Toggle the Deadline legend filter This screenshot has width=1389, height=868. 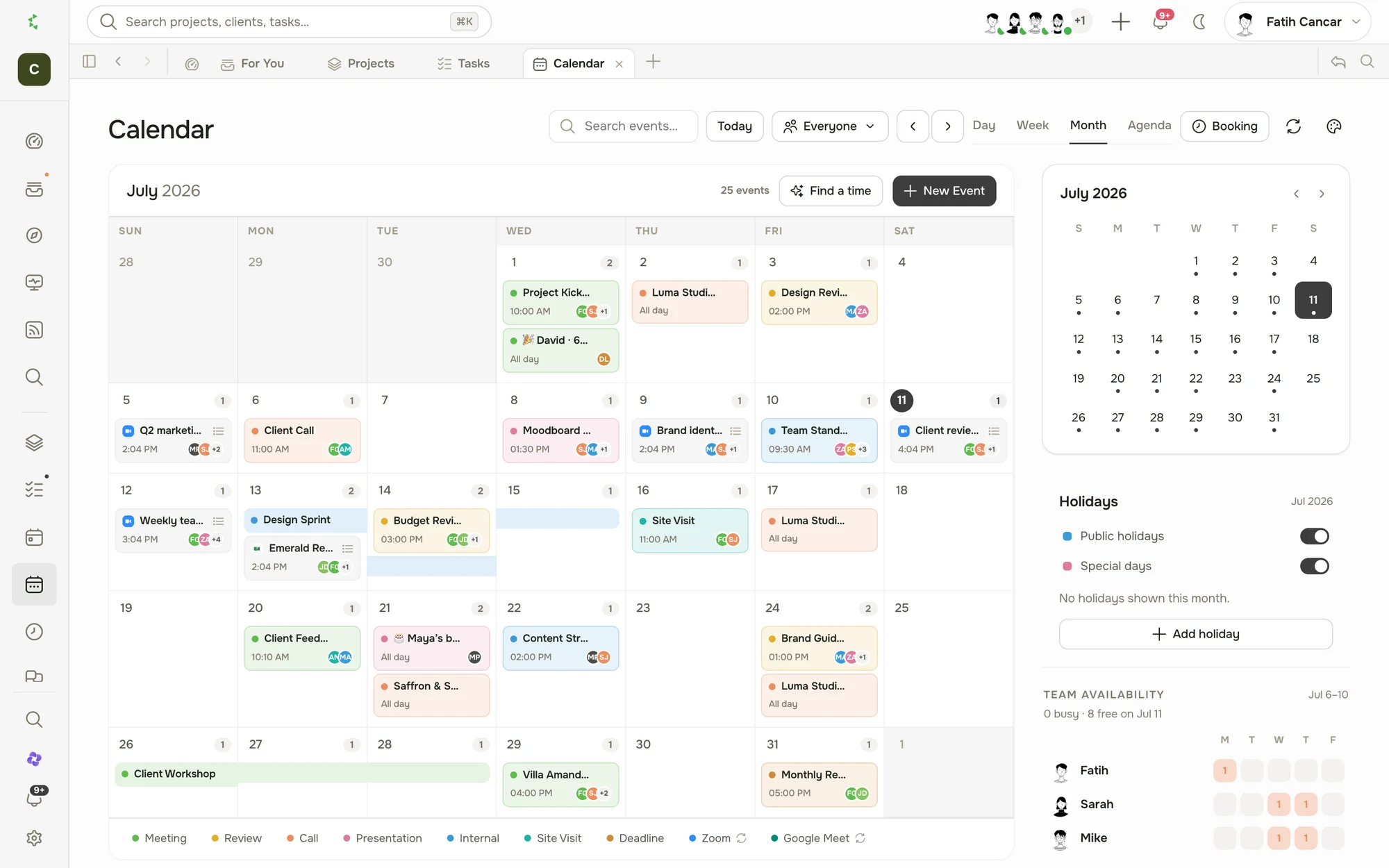(x=635, y=838)
